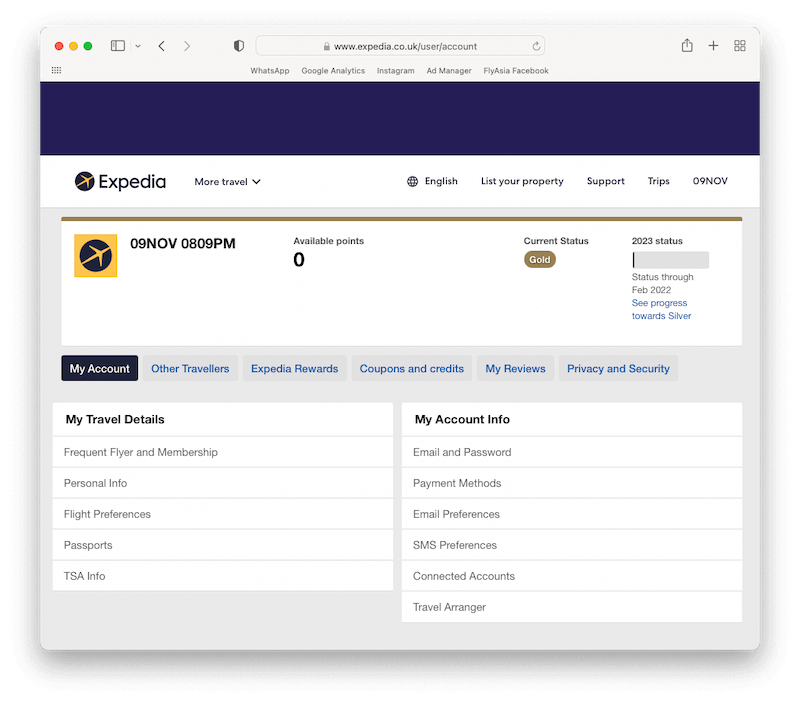800x703 pixels.
Task: Open Ad Manager bookmark
Action: [x=449, y=70]
